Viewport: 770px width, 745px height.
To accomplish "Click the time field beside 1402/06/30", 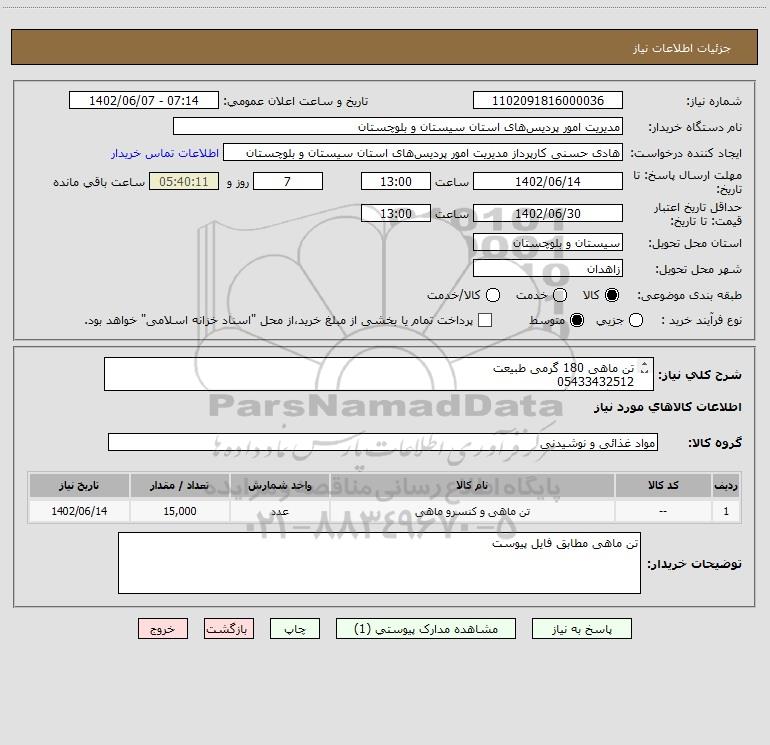I will [x=396, y=213].
